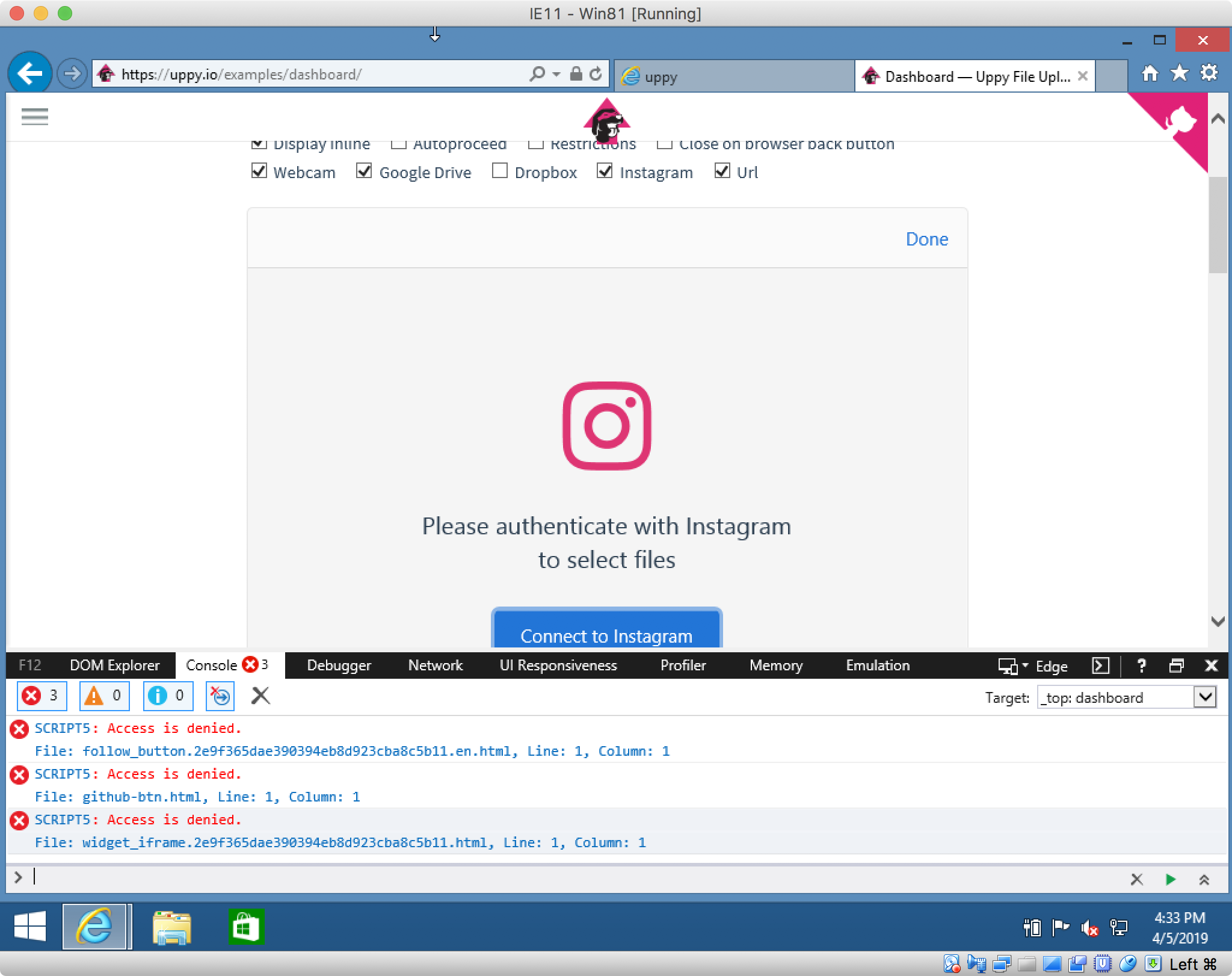Image resolution: width=1232 pixels, height=976 pixels.
Task: Open the address bar search dropdown arrow
Action: pyautogui.click(x=556, y=75)
